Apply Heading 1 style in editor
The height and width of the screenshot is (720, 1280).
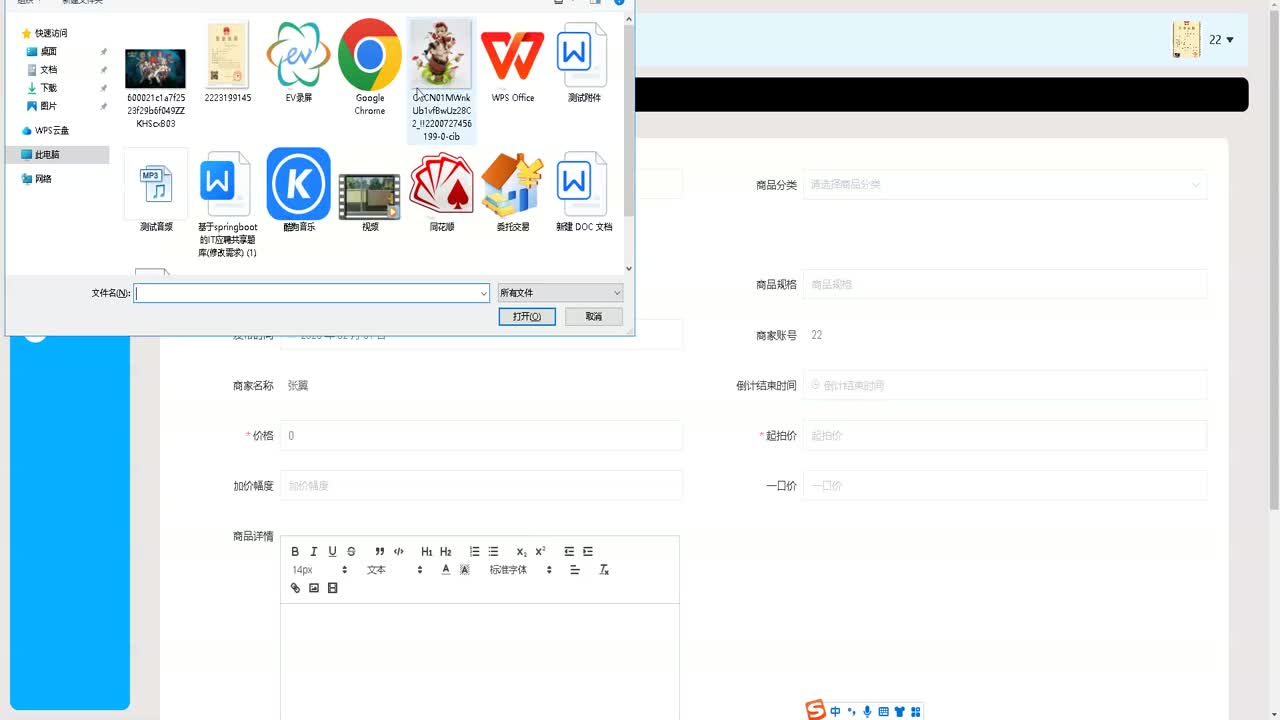point(427,552)
